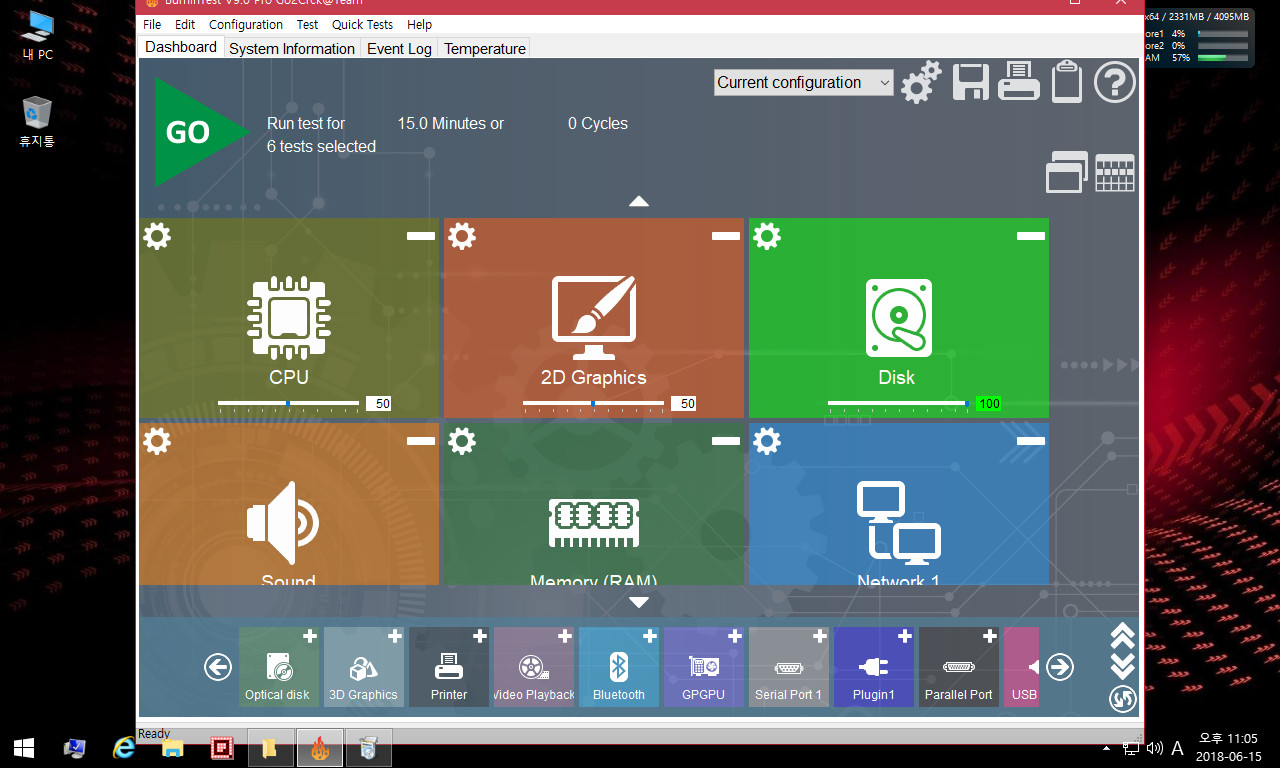Add GPGPU test tile
The image size is (1280, 768).
point(704,667)
